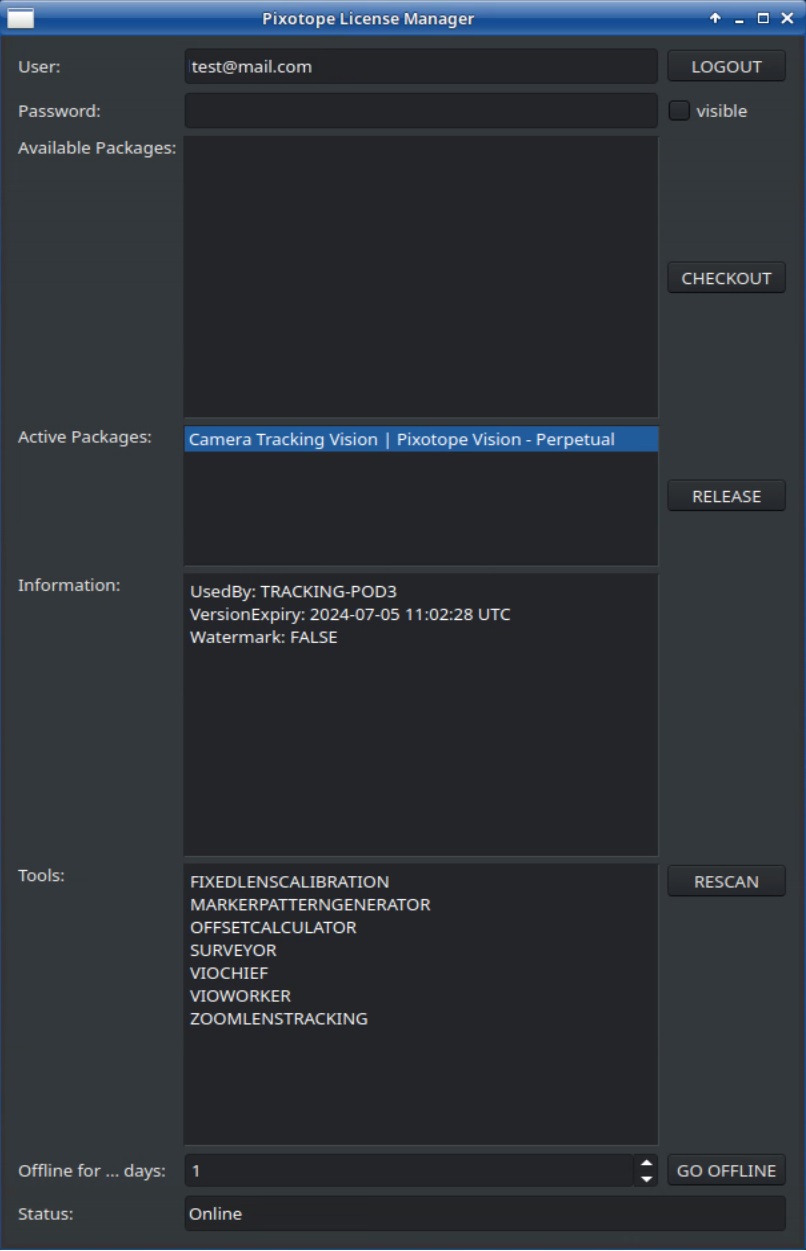
Task: Maximize the License Manager window
Action: (x=763, y=18)
